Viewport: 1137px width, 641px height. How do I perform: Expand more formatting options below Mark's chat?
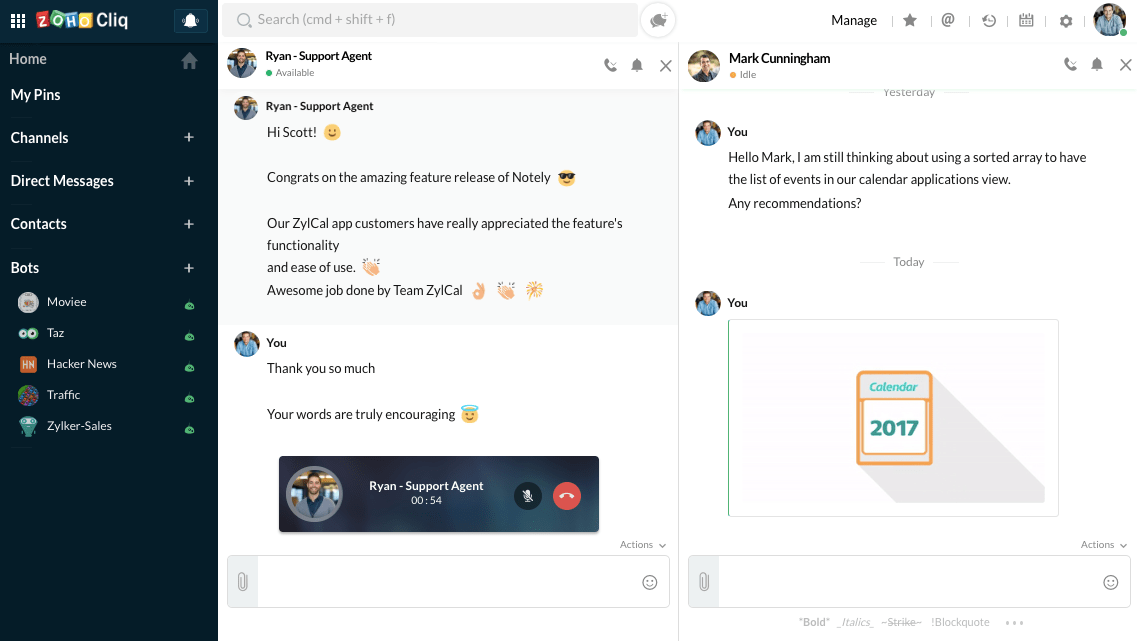(x=1014, y=622)
